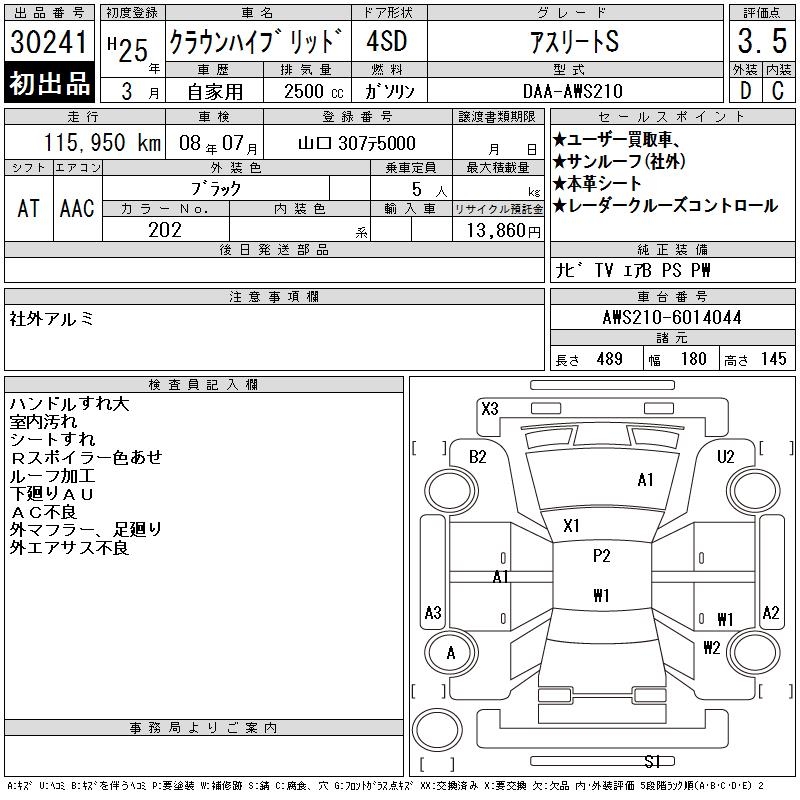
Task: Click lot number 30241
Action: tap(49, 42)
